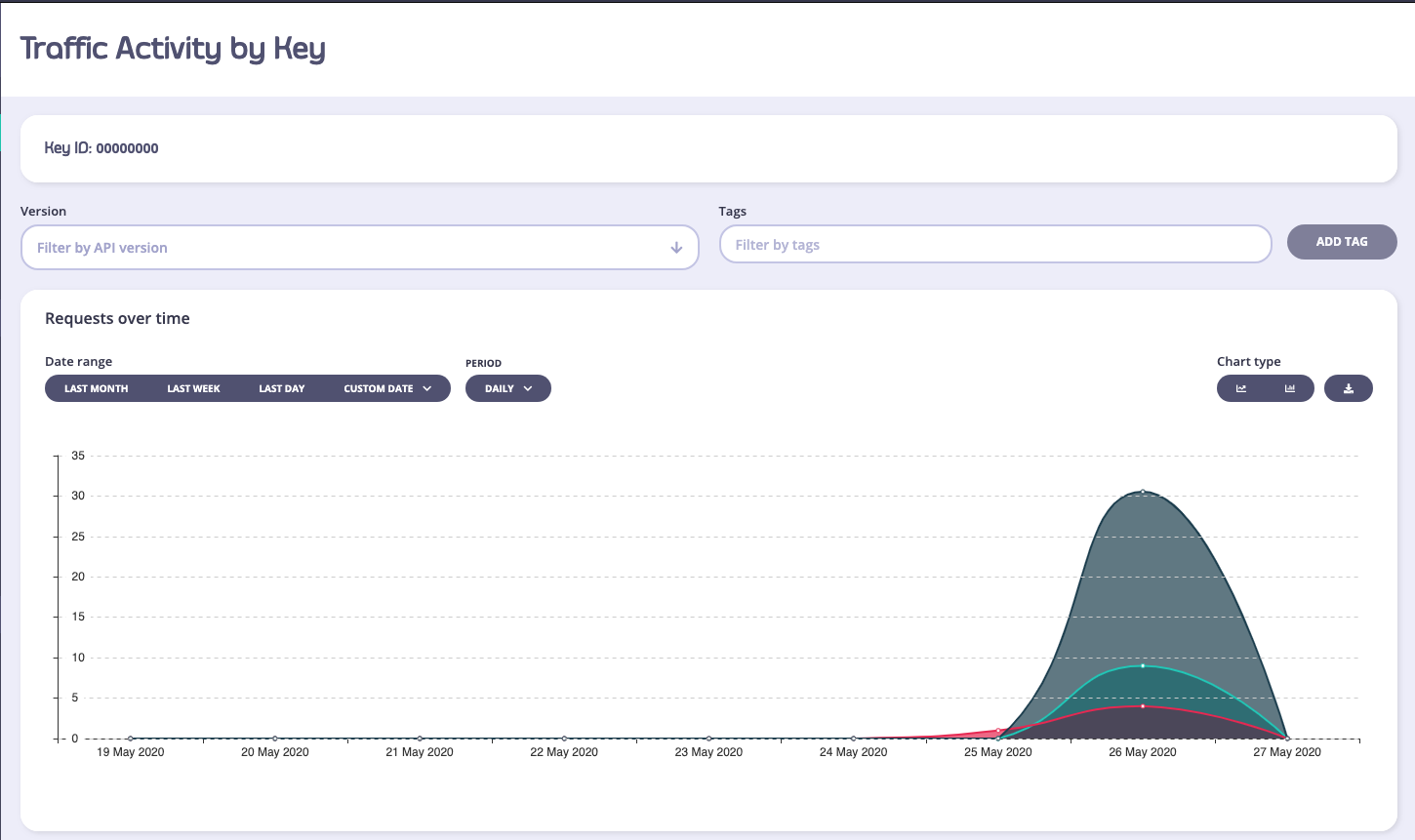The height and width of the screenshot is (840, 1415).
Task: Switch to the Last Day range
Action: [281, 388]
